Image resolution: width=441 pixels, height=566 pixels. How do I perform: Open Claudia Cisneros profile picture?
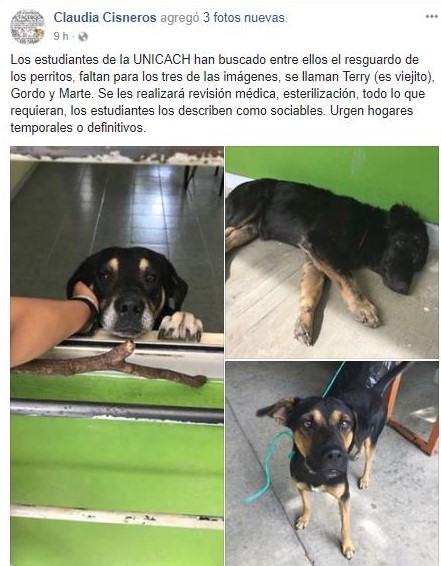pos(28,27)
